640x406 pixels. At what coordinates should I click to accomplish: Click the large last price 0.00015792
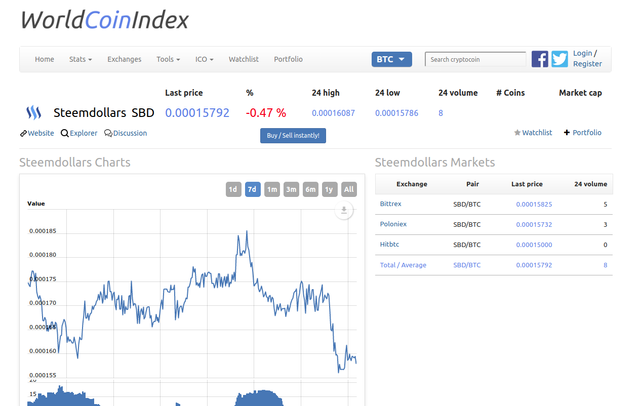(x=197, y=113)
